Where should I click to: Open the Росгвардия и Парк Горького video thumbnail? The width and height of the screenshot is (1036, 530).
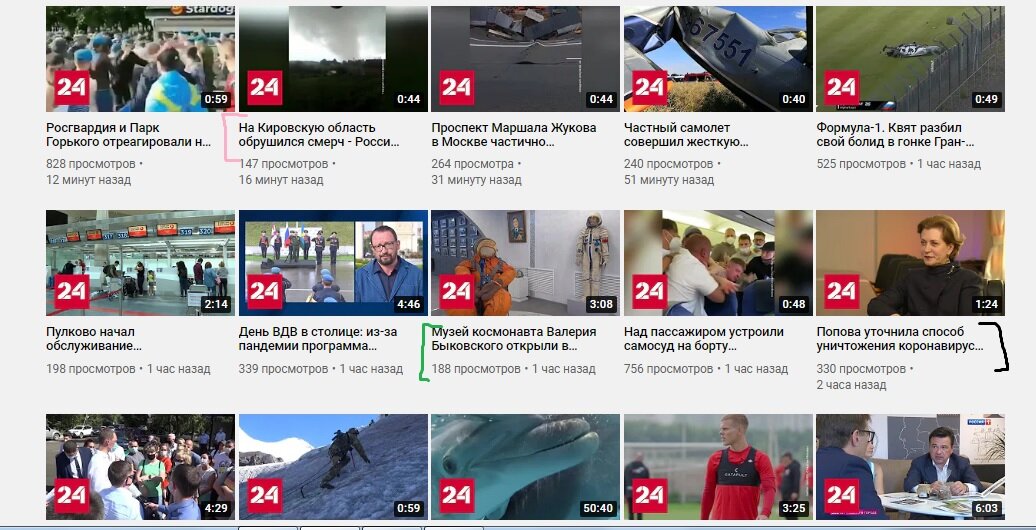pyautogui.click(x=140, y=59)
